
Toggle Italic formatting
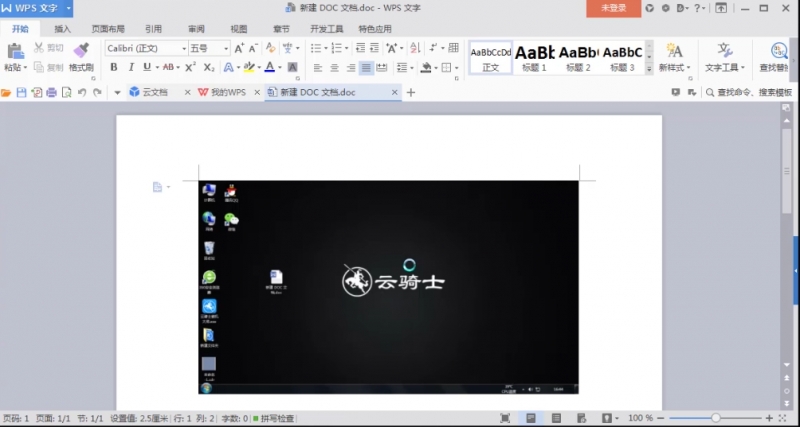(131, 67)
